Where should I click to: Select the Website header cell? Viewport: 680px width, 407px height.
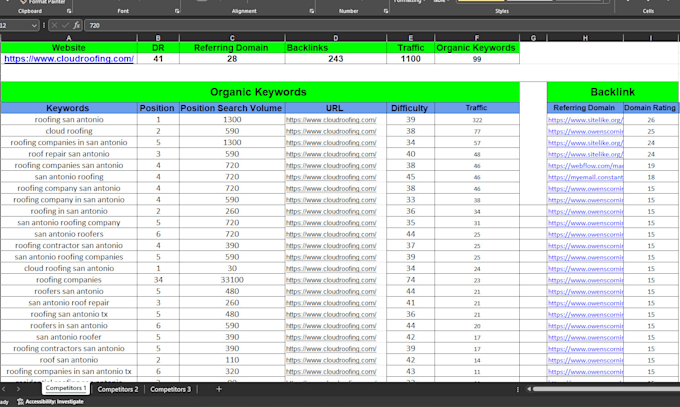tap(69, 48)
